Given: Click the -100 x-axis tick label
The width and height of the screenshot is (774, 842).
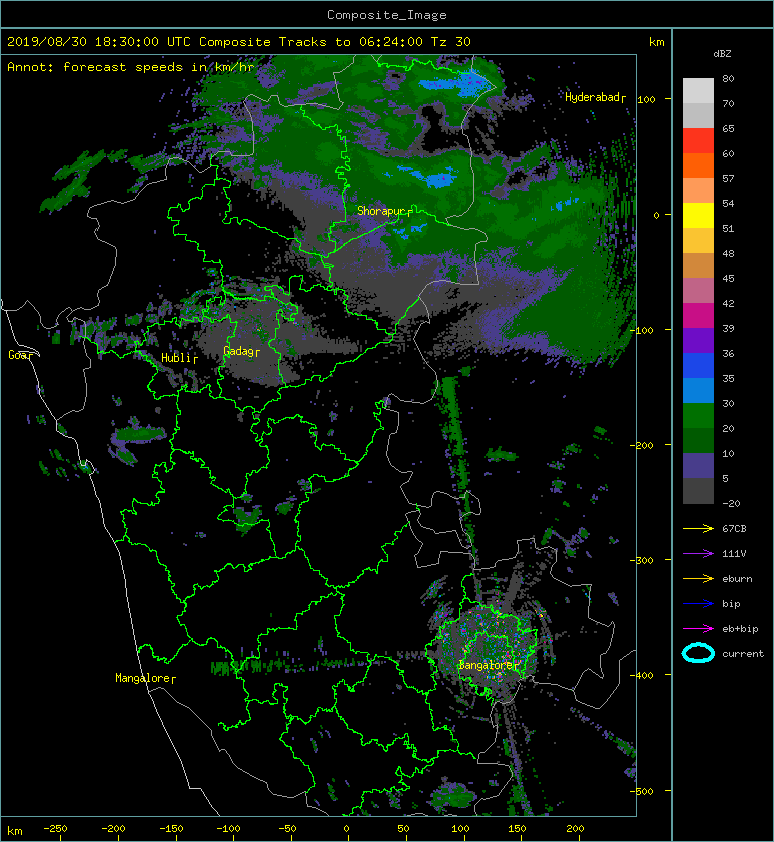Looking at the screenshot, I should click(228, 829).
